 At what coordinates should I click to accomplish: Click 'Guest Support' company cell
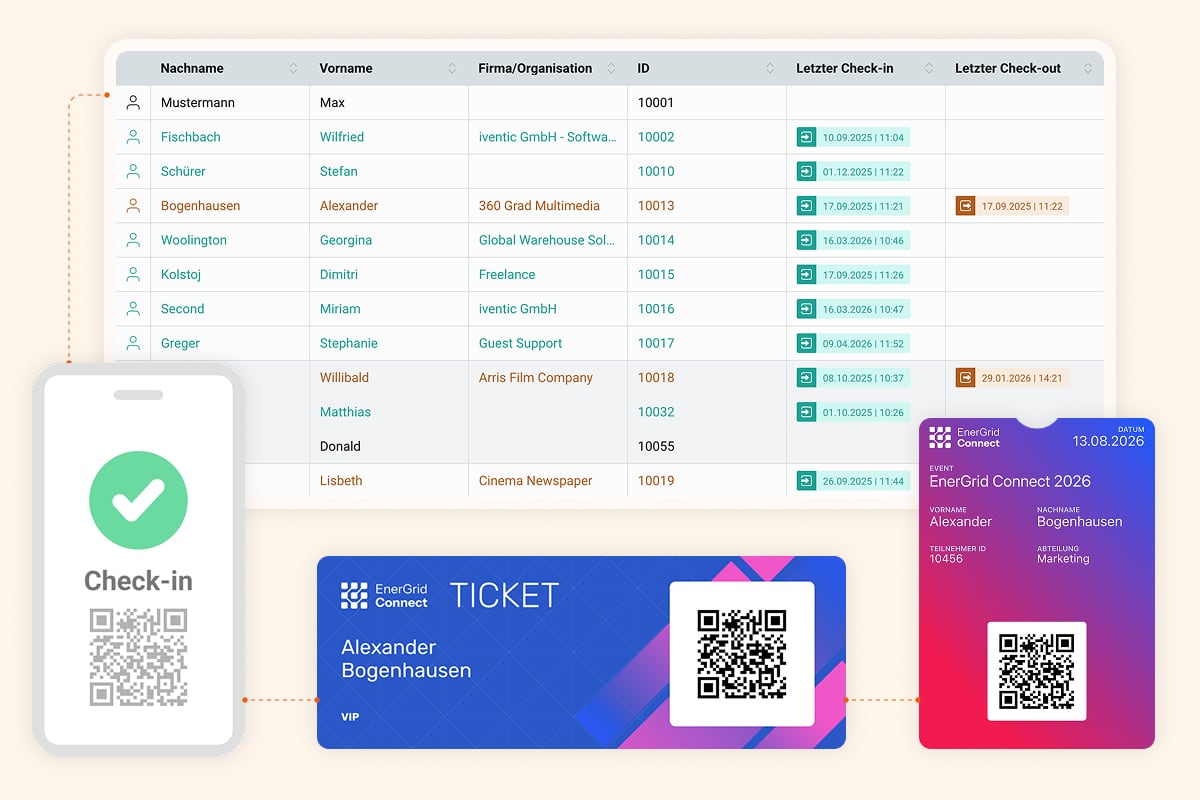click(520, 343)
